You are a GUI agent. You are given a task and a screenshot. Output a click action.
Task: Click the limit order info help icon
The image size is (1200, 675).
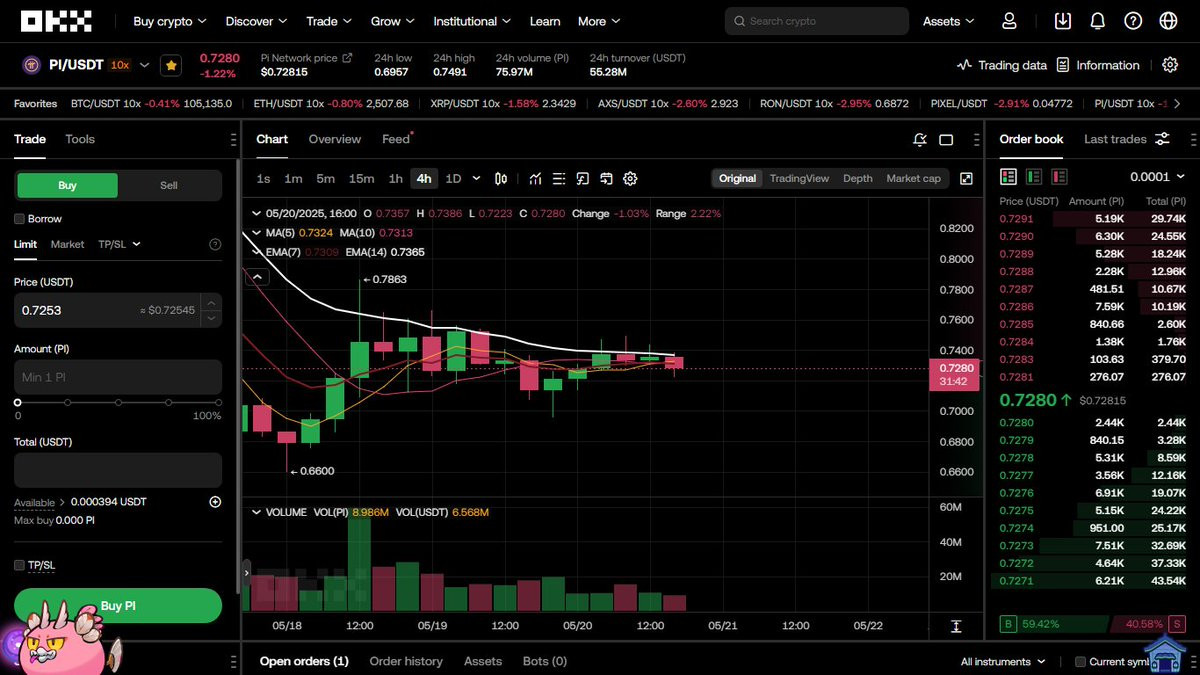click(x=215, y=244)
